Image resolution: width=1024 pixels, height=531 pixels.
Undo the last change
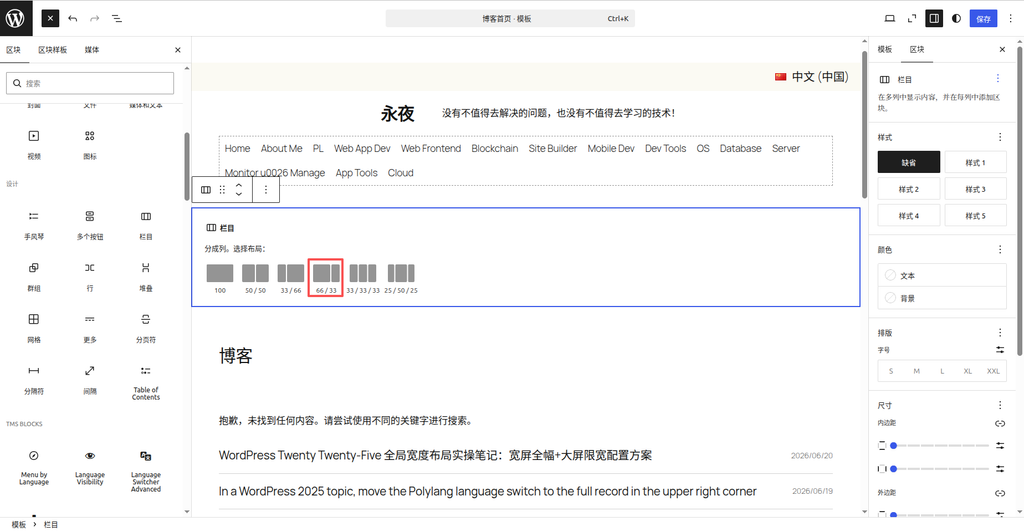(72, 18)
